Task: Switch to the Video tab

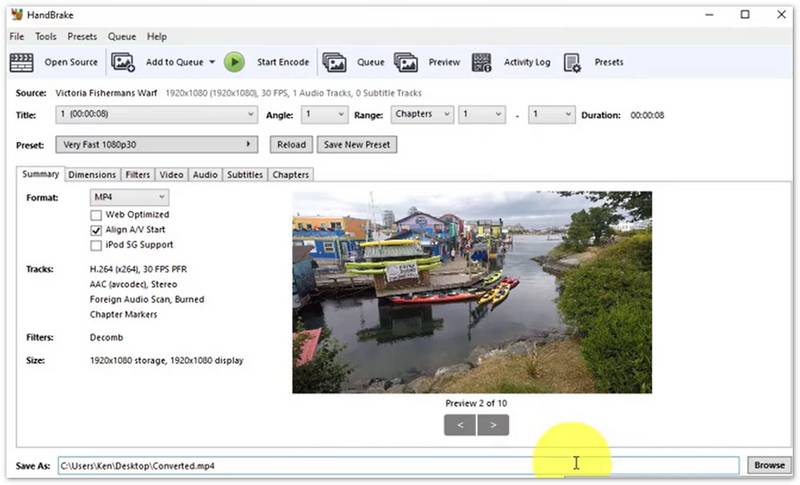Action: (x=171, y=175)
